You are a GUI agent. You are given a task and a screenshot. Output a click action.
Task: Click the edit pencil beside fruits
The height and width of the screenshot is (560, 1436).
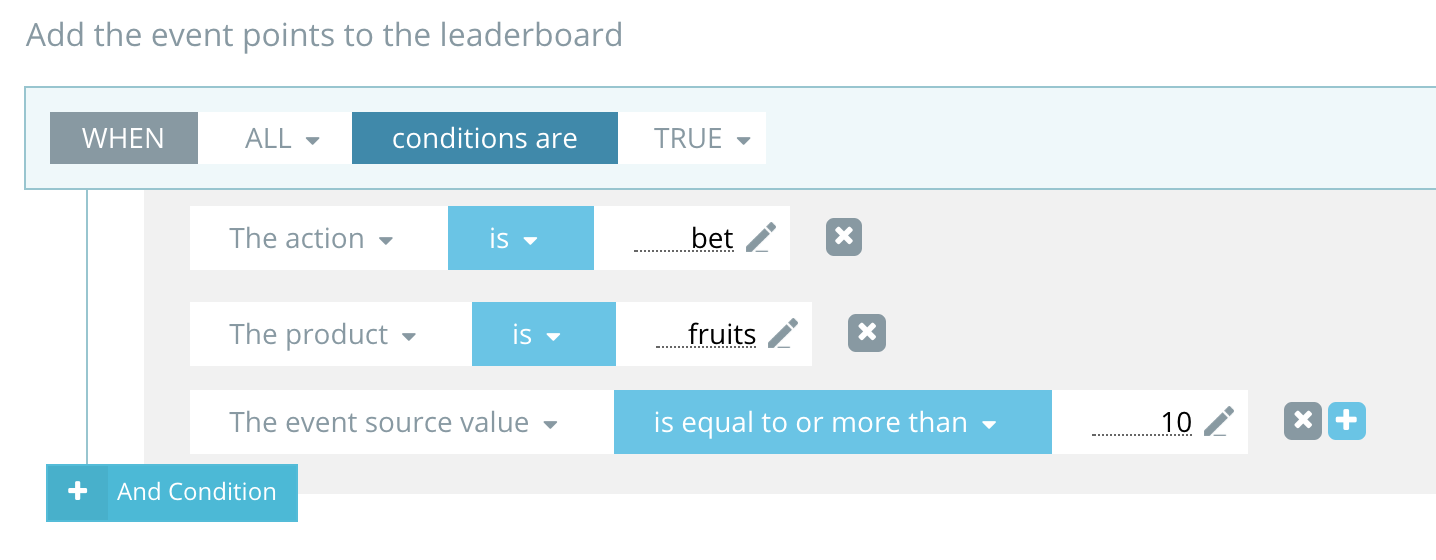click(783, 333)
